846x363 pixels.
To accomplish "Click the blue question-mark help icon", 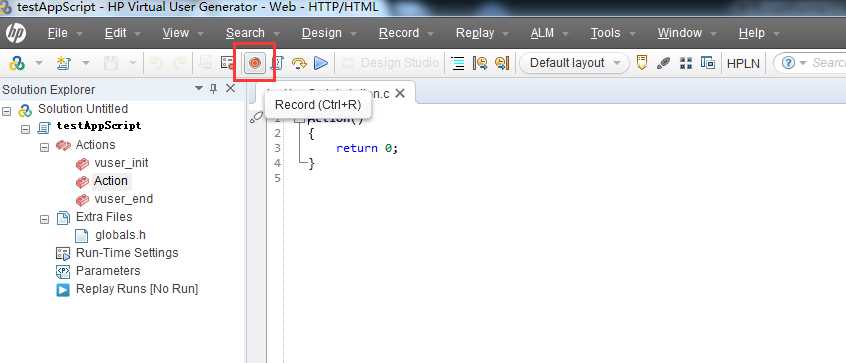I will click(788, 63).
